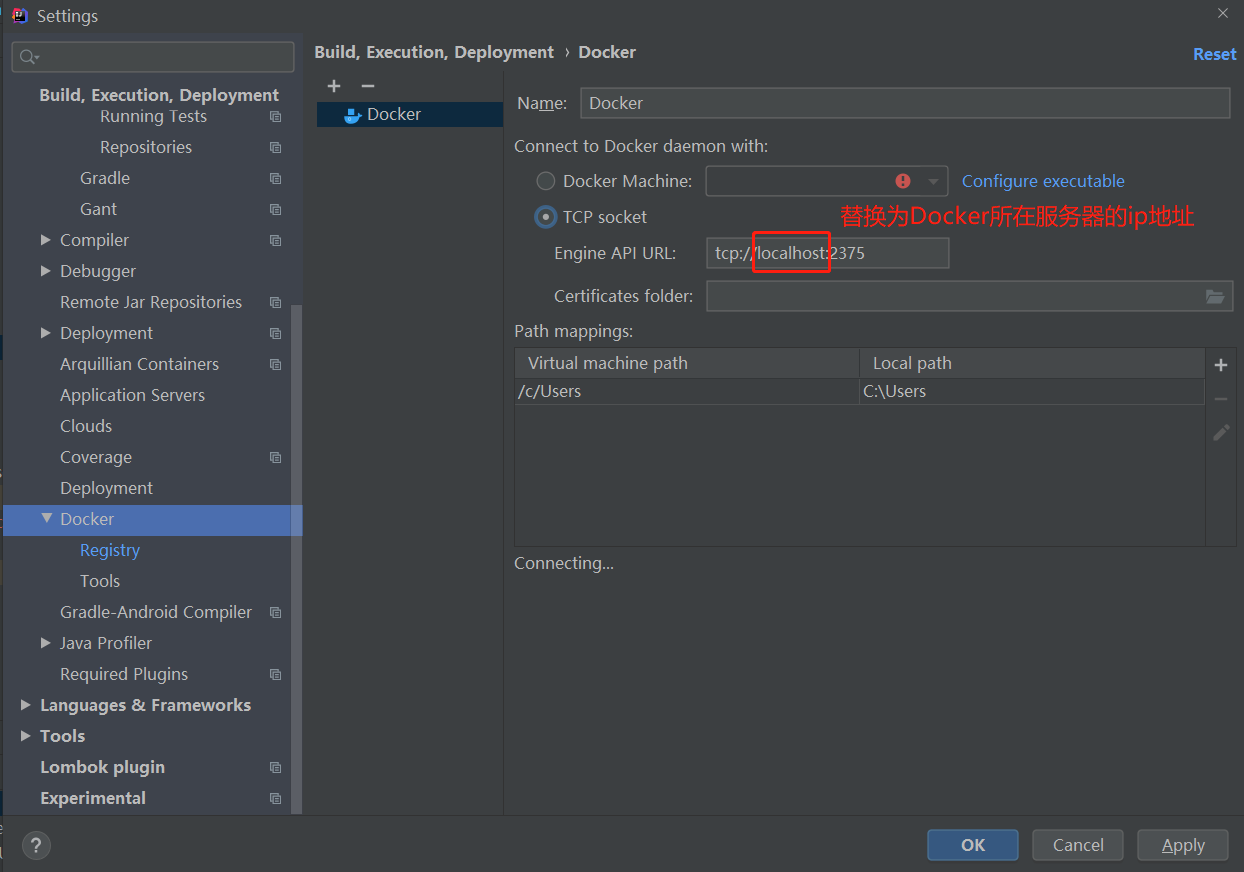Click the remove Docker configuration minus icon
The width and height of the screenshot is (1244, 872).
tap(368, 87)
